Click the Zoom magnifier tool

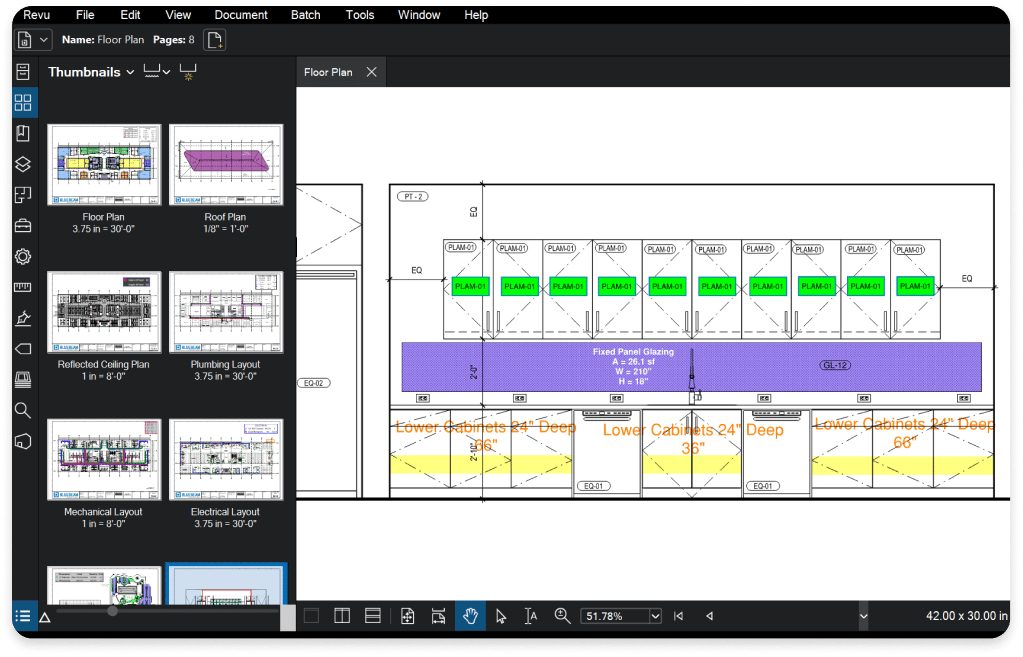coord(562,616)
